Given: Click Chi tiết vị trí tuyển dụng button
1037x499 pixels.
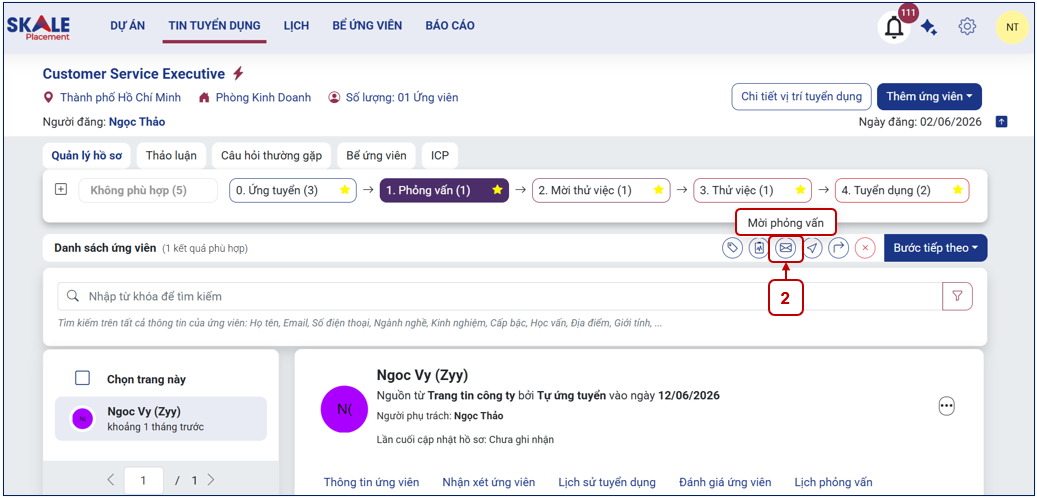Looking at the screenshot, I should click(801, 96).
